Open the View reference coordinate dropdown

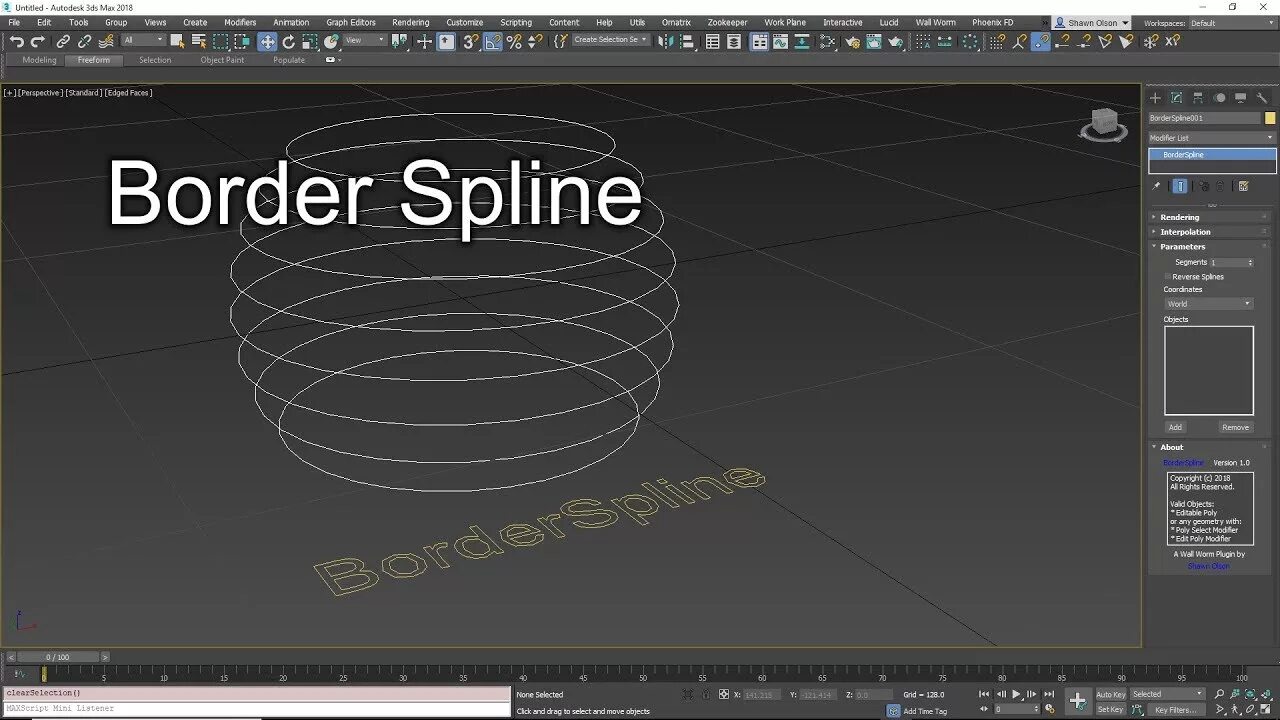coord(364,40)
